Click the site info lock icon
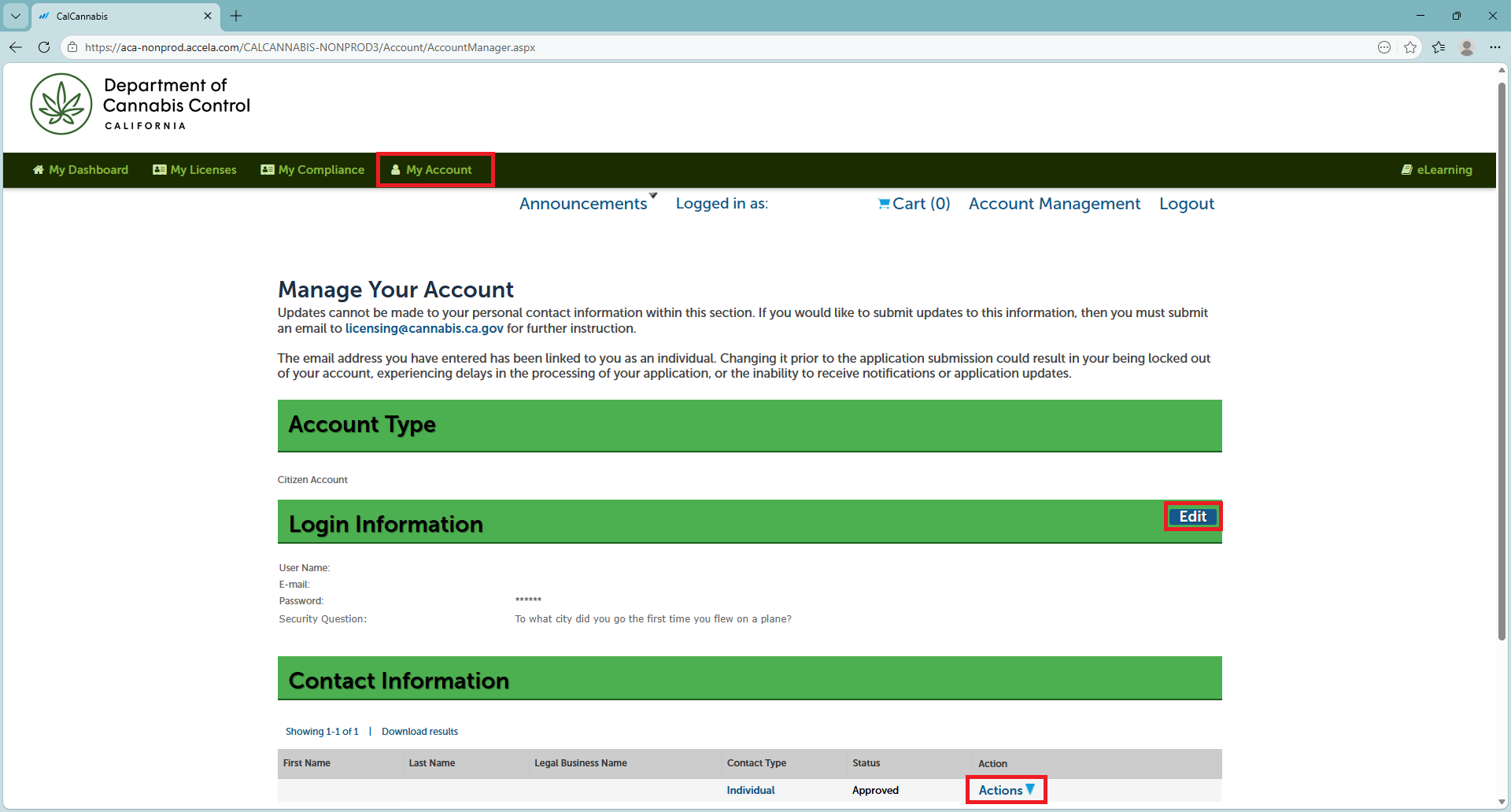Screen dimensions: 1511x812 point(72,47)
